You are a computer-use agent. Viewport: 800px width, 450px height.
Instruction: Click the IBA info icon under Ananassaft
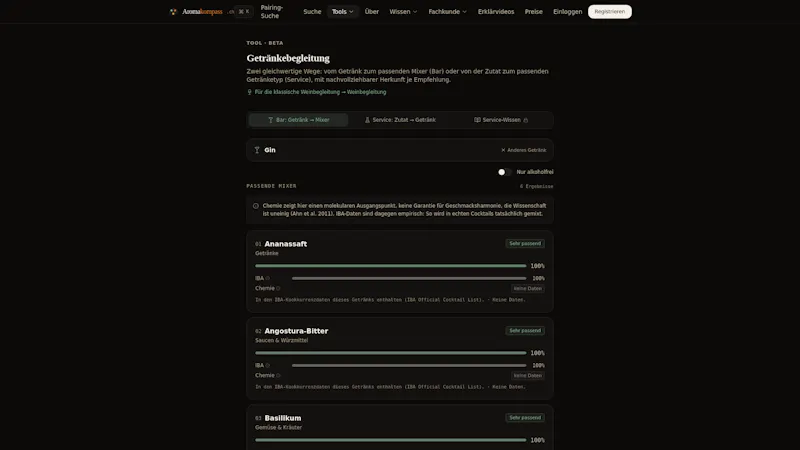tap(268, 279)
